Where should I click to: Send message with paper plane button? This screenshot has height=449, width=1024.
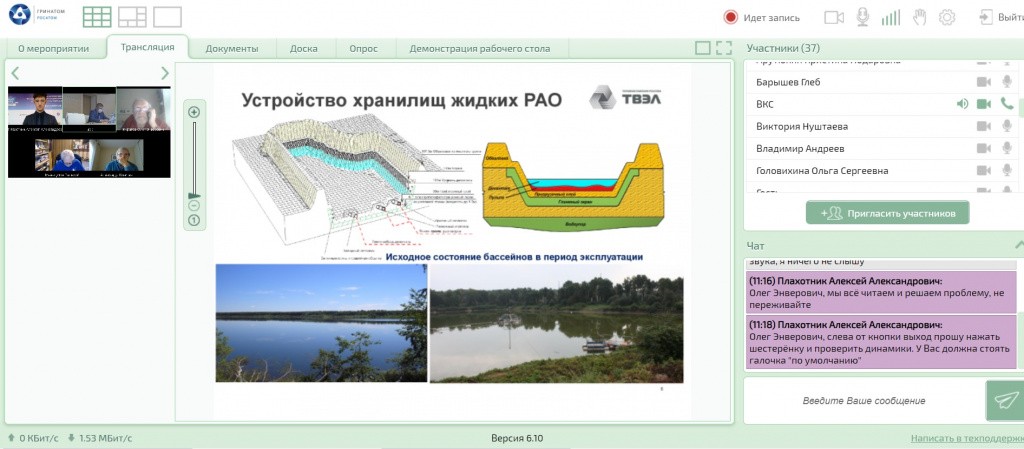1004,400
